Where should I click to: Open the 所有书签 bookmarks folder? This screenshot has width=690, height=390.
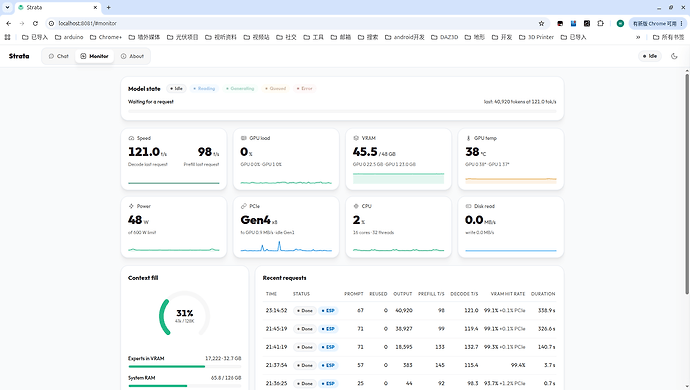click(668, 37)
